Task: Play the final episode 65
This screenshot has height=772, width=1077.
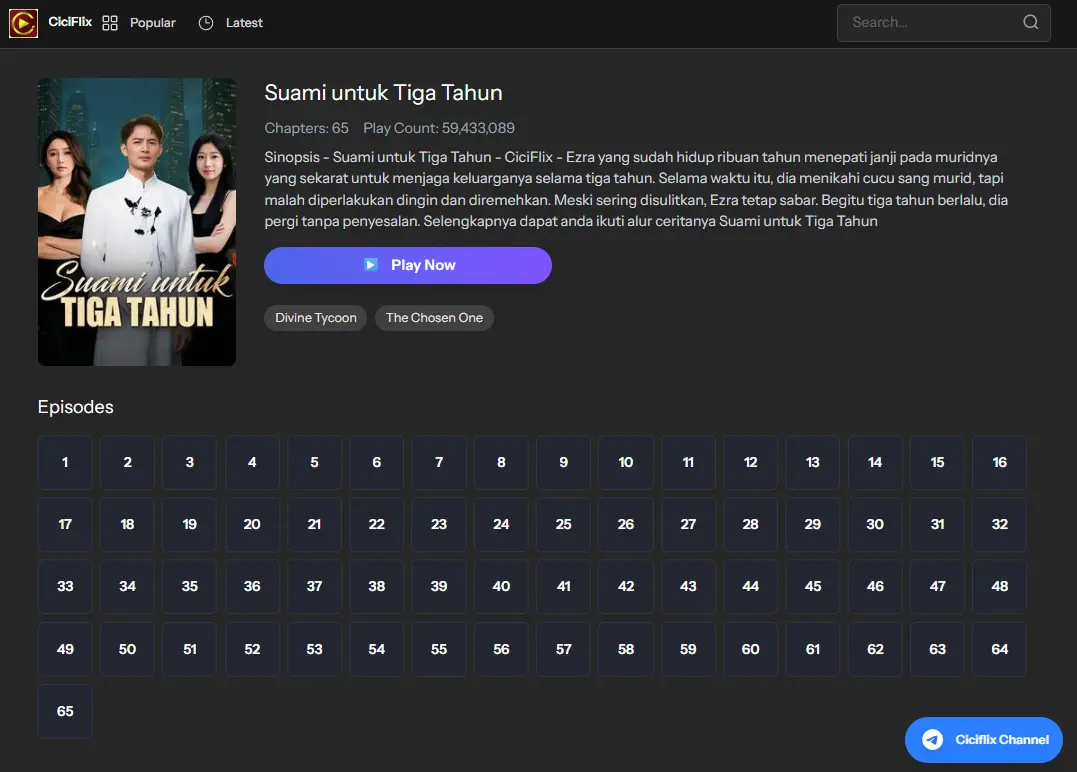Action: coord(65,711)
